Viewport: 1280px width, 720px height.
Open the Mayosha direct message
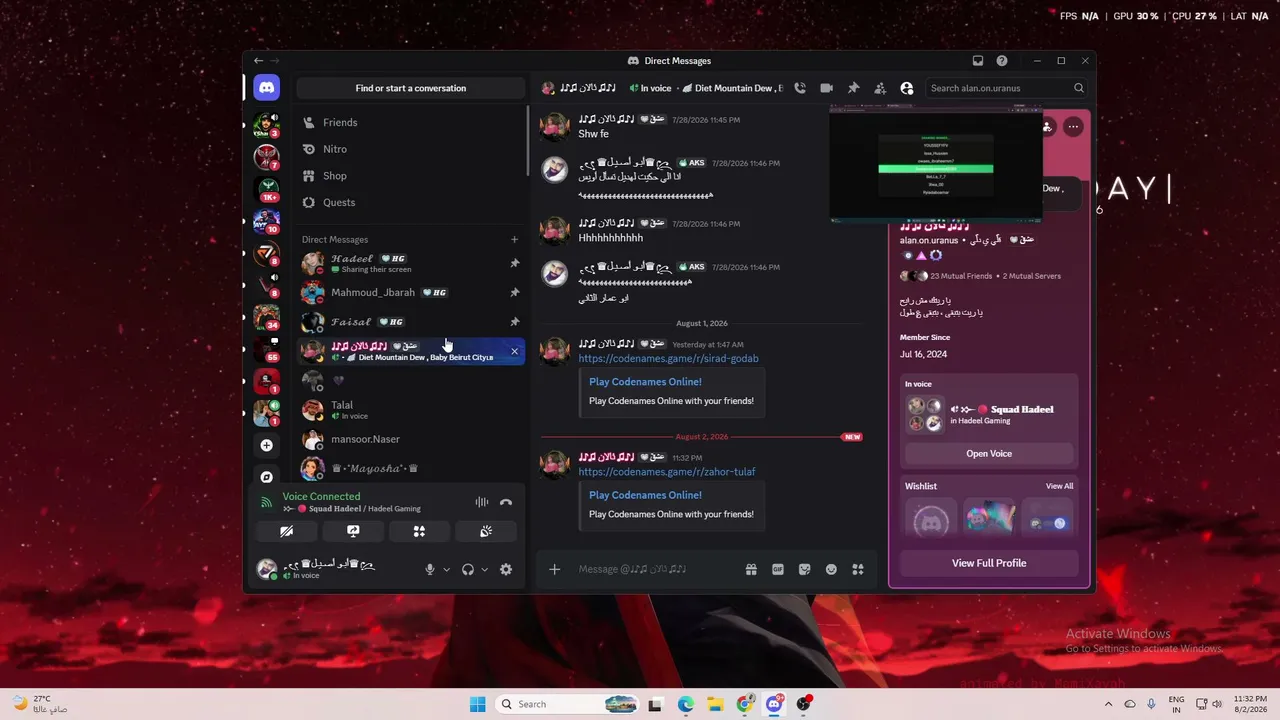[411, 468]
